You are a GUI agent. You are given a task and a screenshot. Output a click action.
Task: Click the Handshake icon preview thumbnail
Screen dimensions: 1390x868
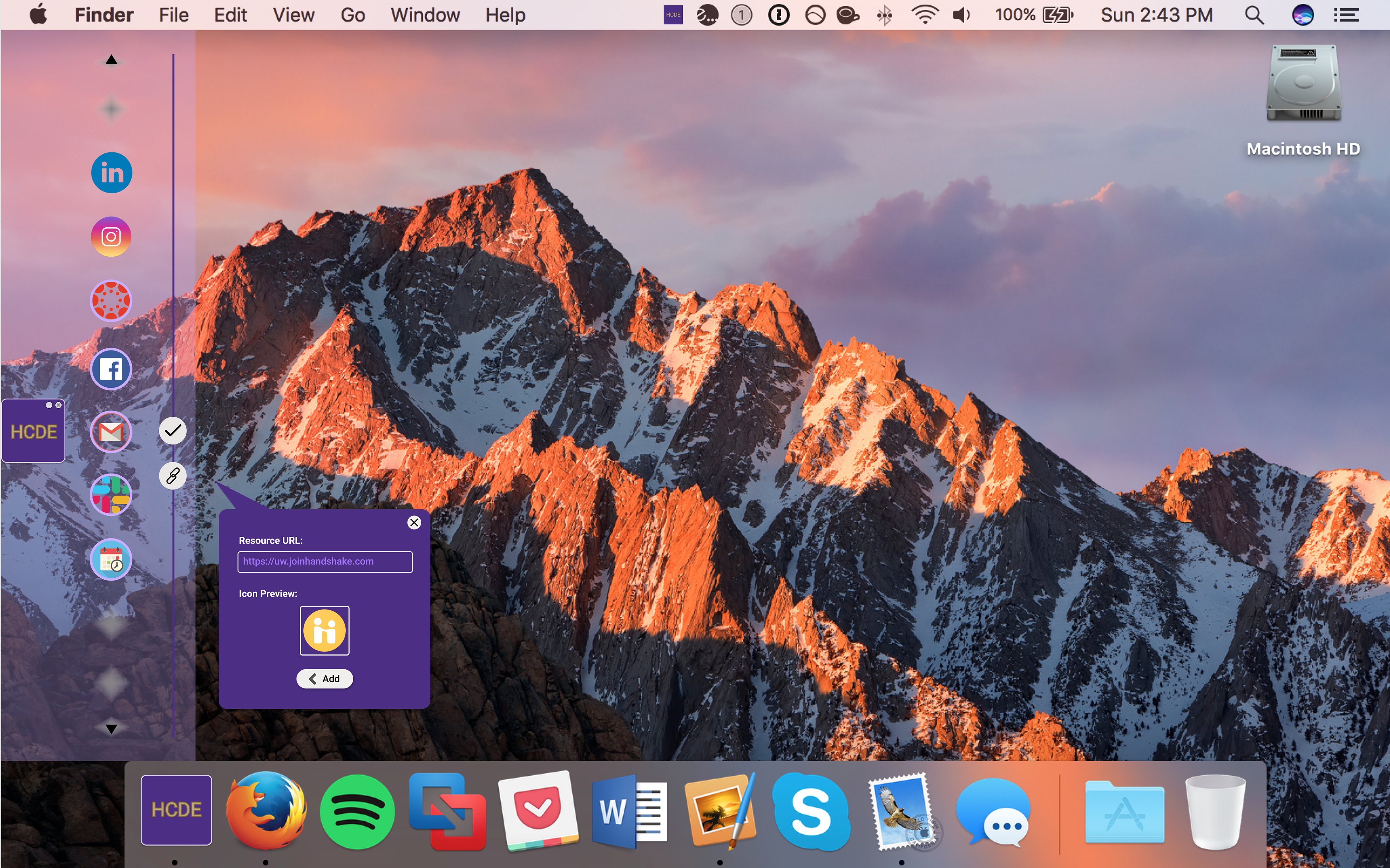coord(324,630)
